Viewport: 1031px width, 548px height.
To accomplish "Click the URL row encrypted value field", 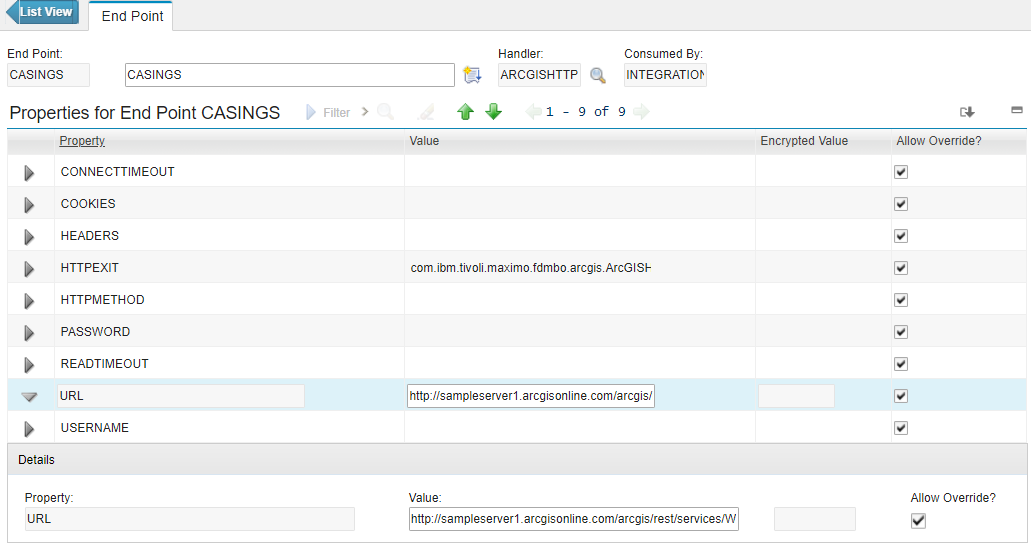I will coord(796,396).
